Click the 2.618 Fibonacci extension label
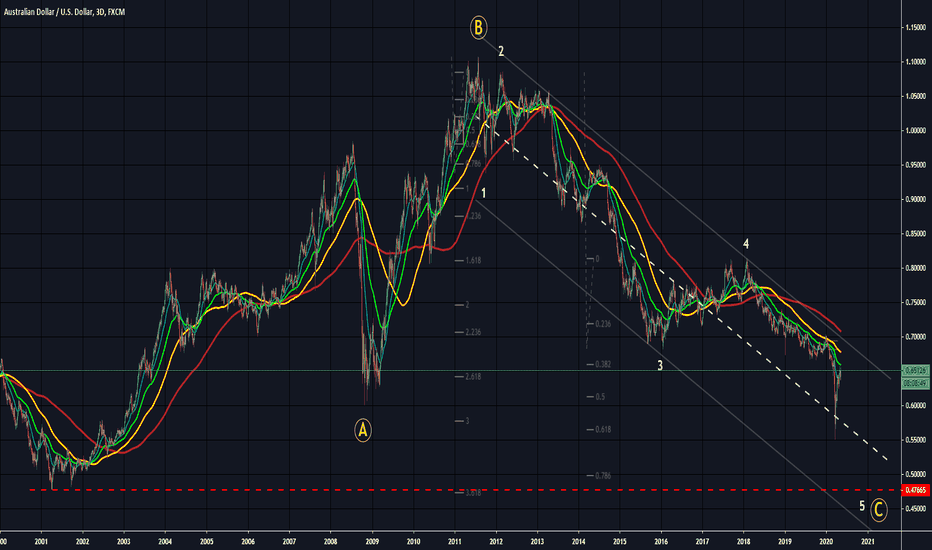Image resolution: width=932 pixels, height=550 pixels. [474, 376]
